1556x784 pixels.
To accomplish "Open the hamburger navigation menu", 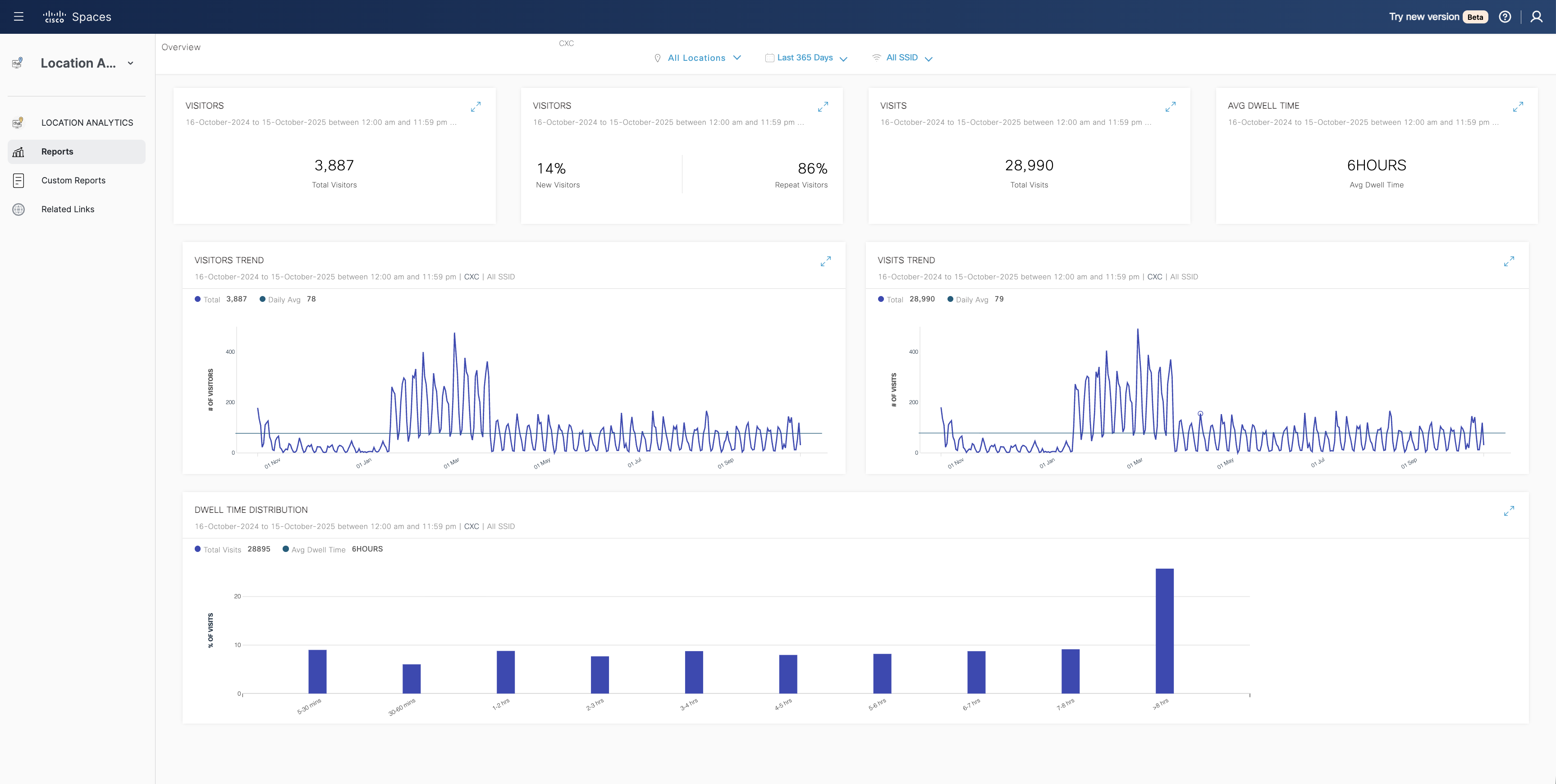I will (x=19, y=17).
